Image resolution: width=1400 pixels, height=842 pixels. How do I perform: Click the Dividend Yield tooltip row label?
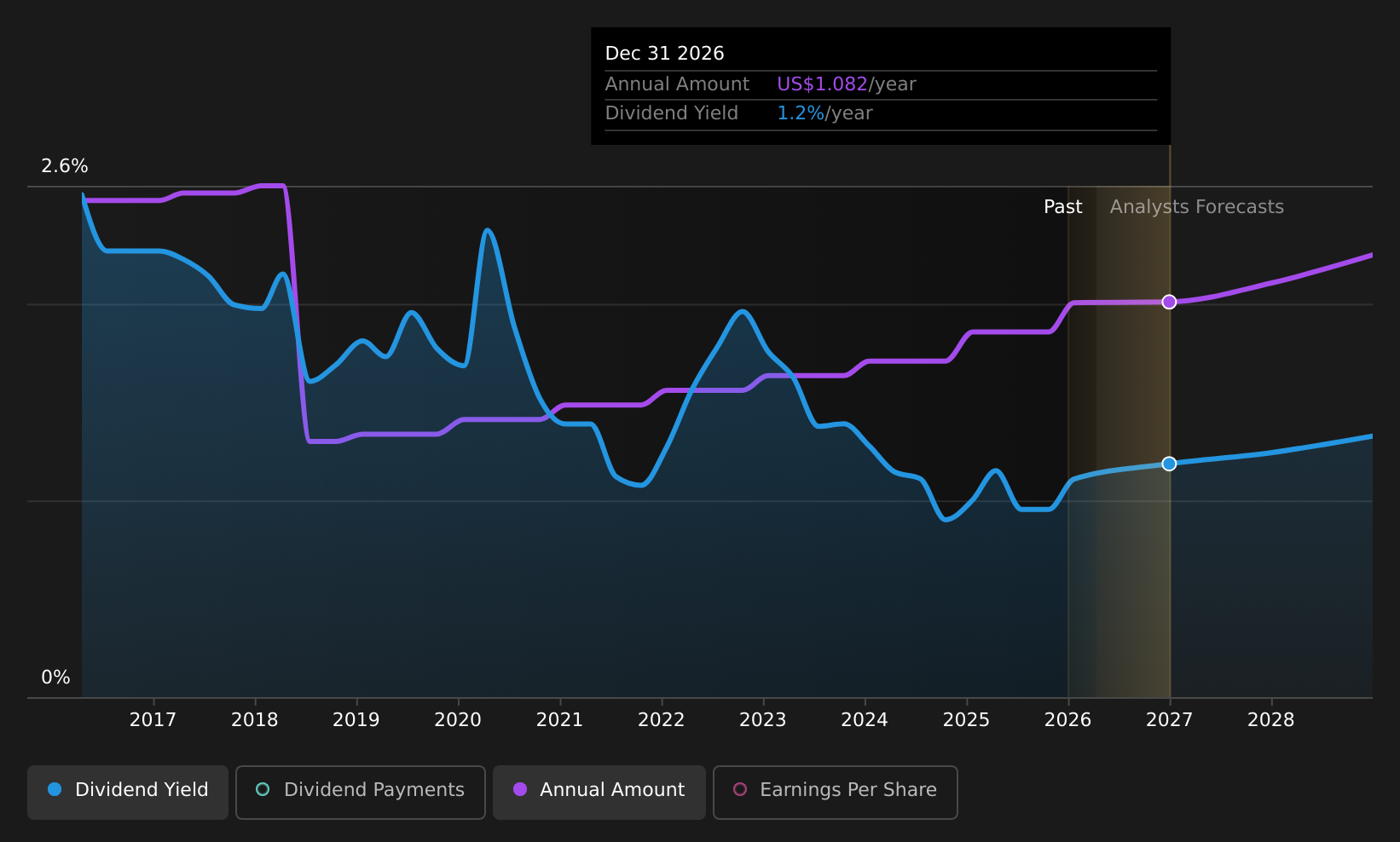pos(672,113)
